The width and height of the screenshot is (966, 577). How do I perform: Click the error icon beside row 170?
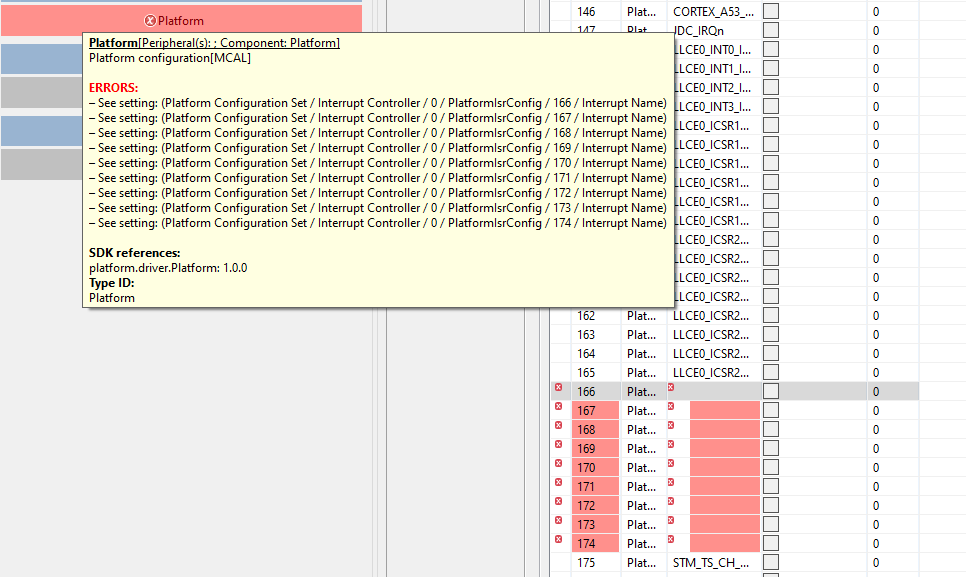click(x=558, y=467)
